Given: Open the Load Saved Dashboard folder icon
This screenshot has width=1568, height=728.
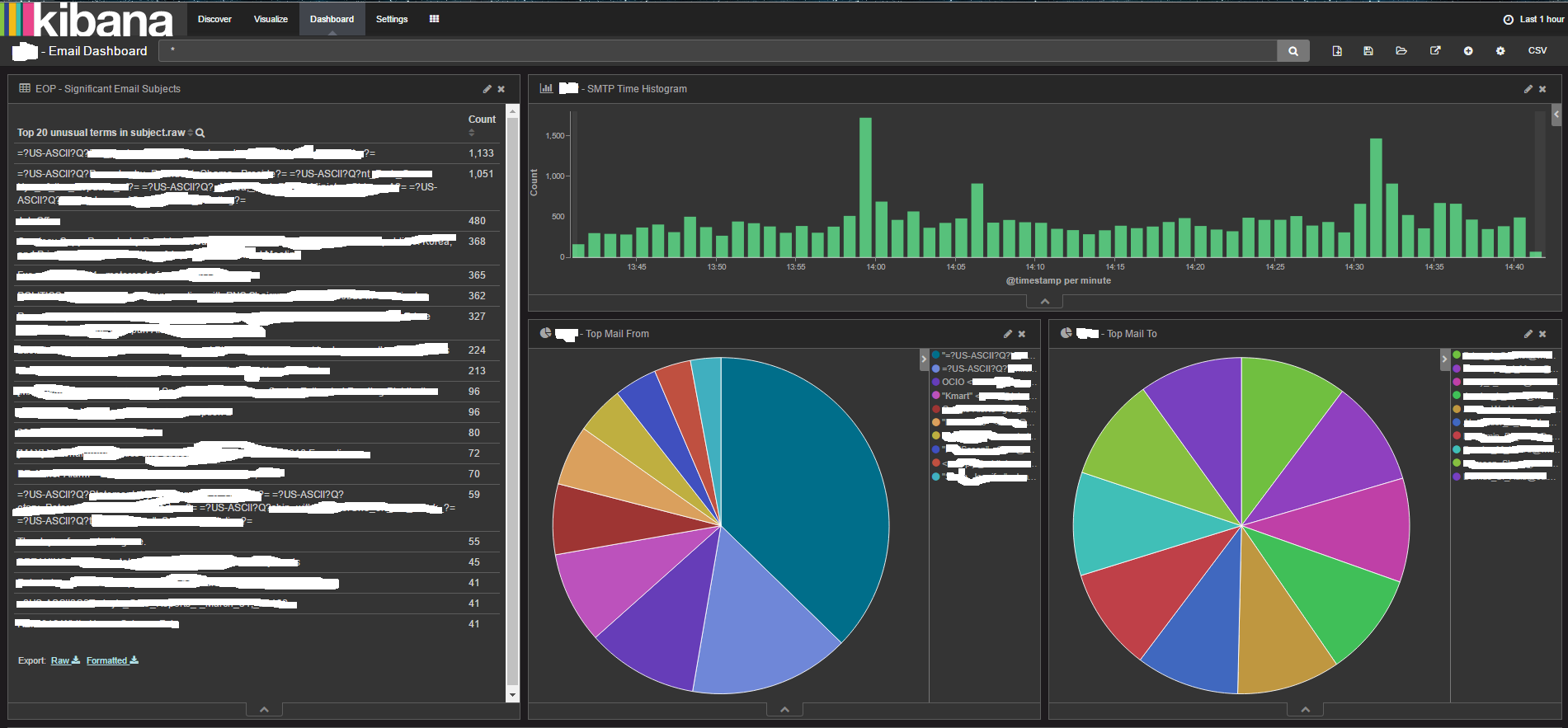Looking at the screenshot, I should coord(1401,51).
